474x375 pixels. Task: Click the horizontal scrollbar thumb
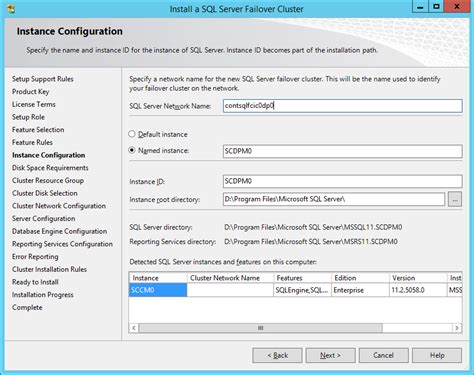coord(261,328)
